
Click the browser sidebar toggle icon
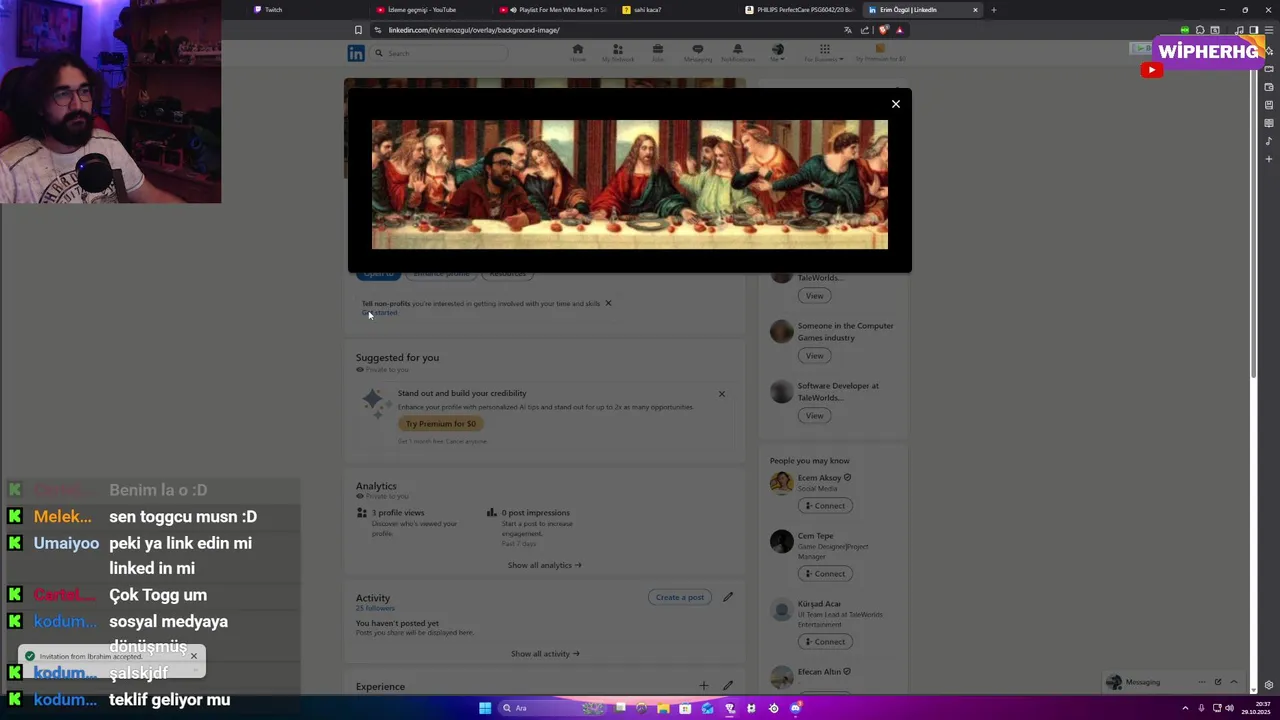pyautogui.click(x=1253, y=30)
